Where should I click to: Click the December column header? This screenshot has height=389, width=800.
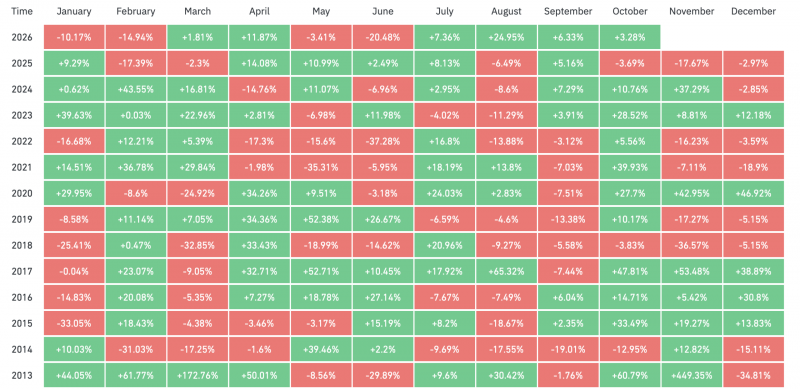753,11
